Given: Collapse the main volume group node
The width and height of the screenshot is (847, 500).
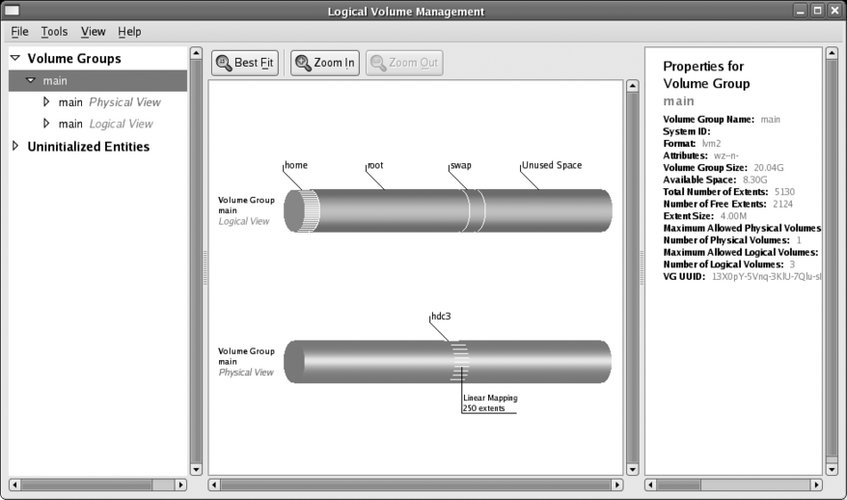Looking at the screenshot, I should [31, 81].
